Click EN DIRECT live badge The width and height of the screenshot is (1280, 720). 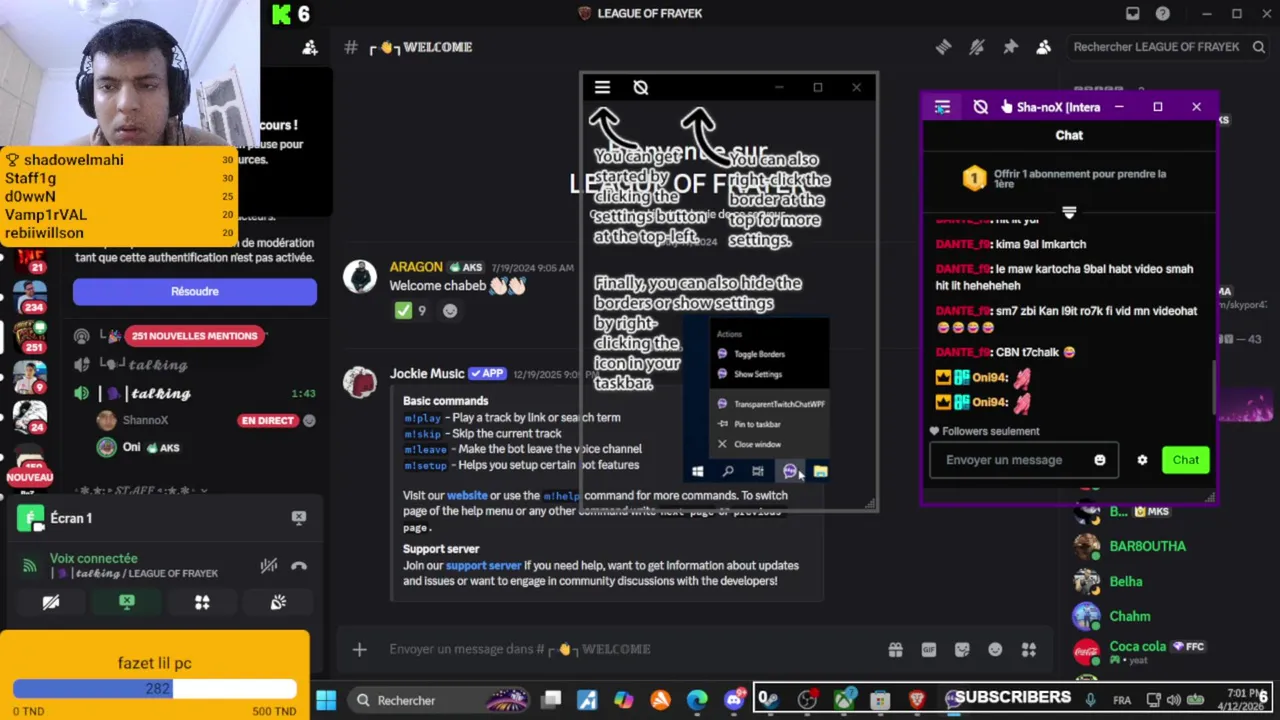[x=267, y=421]
